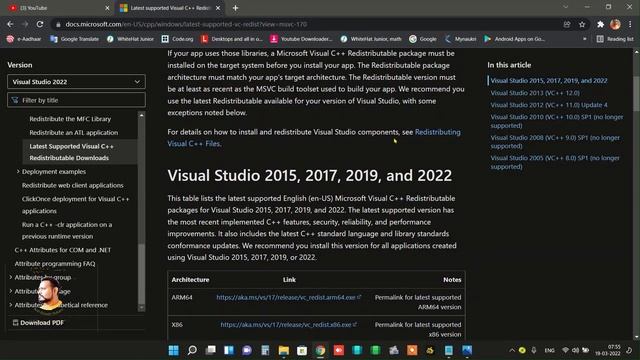Switch to Chrome in the taskbar
The height and width of the screenshot is (360, 640).
pos(320,350)
